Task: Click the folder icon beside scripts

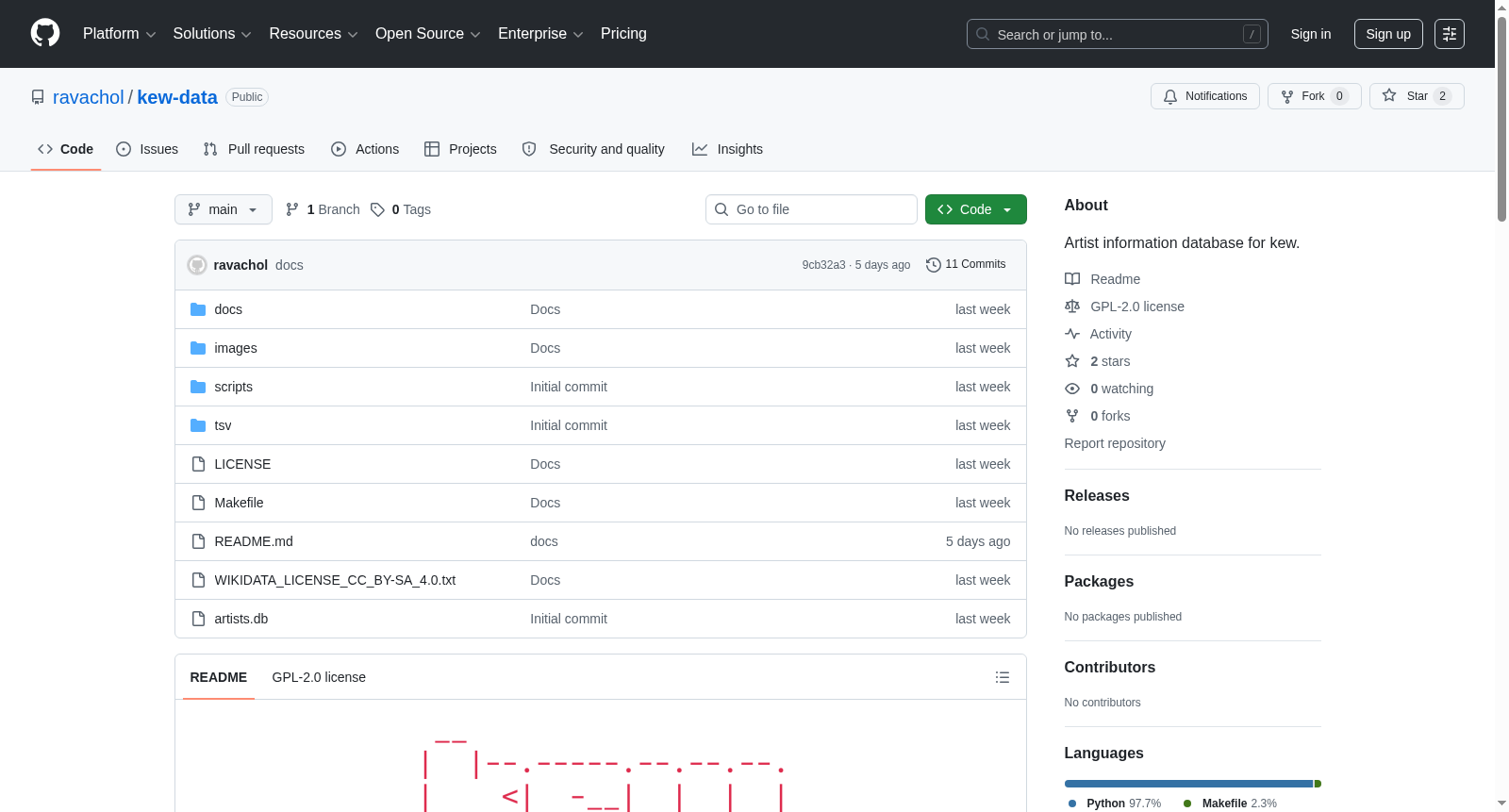Action: point(198,387)
